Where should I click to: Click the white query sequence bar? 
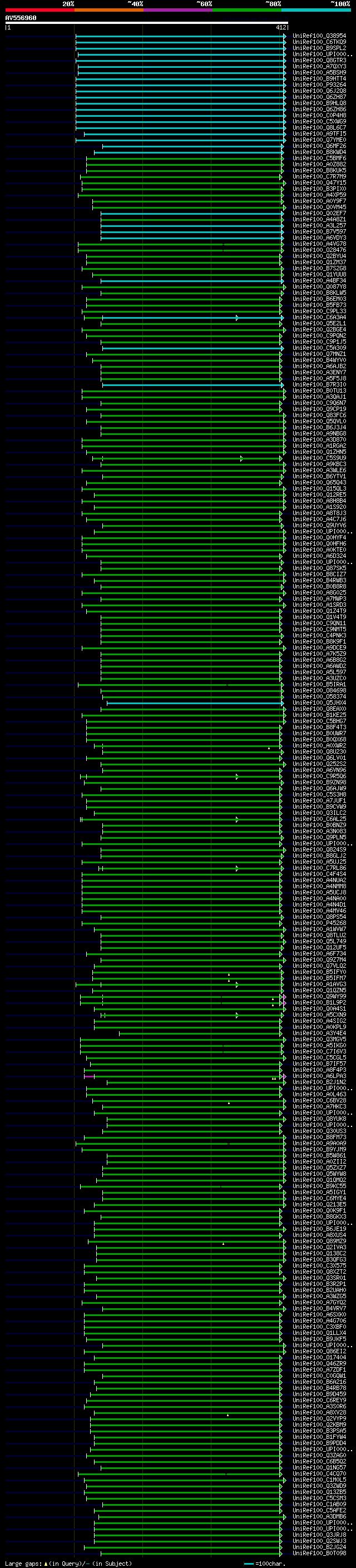147,23
